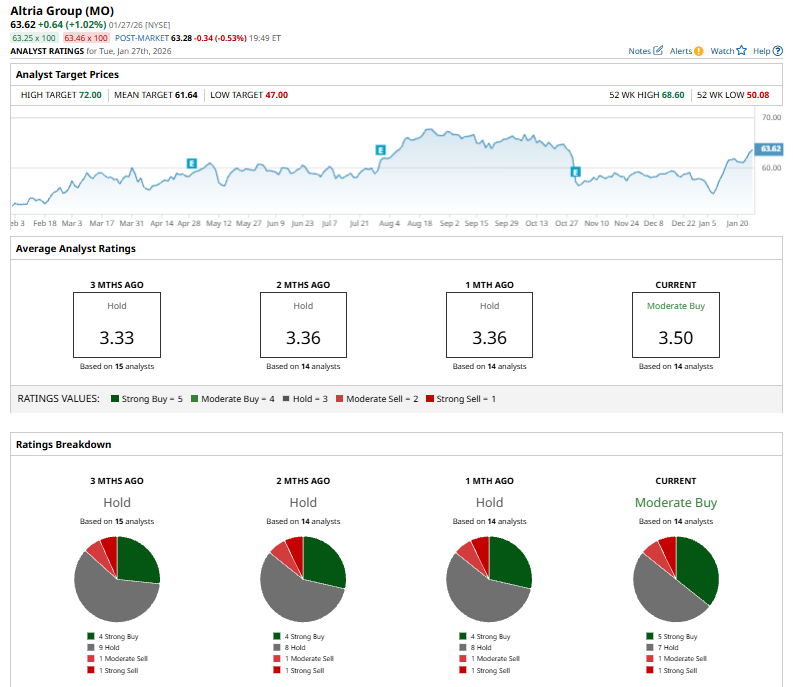The width and height of the screenshot is (793, 687).
Task: Click the earnings marker near Apr 28
Action: (192, 163)
